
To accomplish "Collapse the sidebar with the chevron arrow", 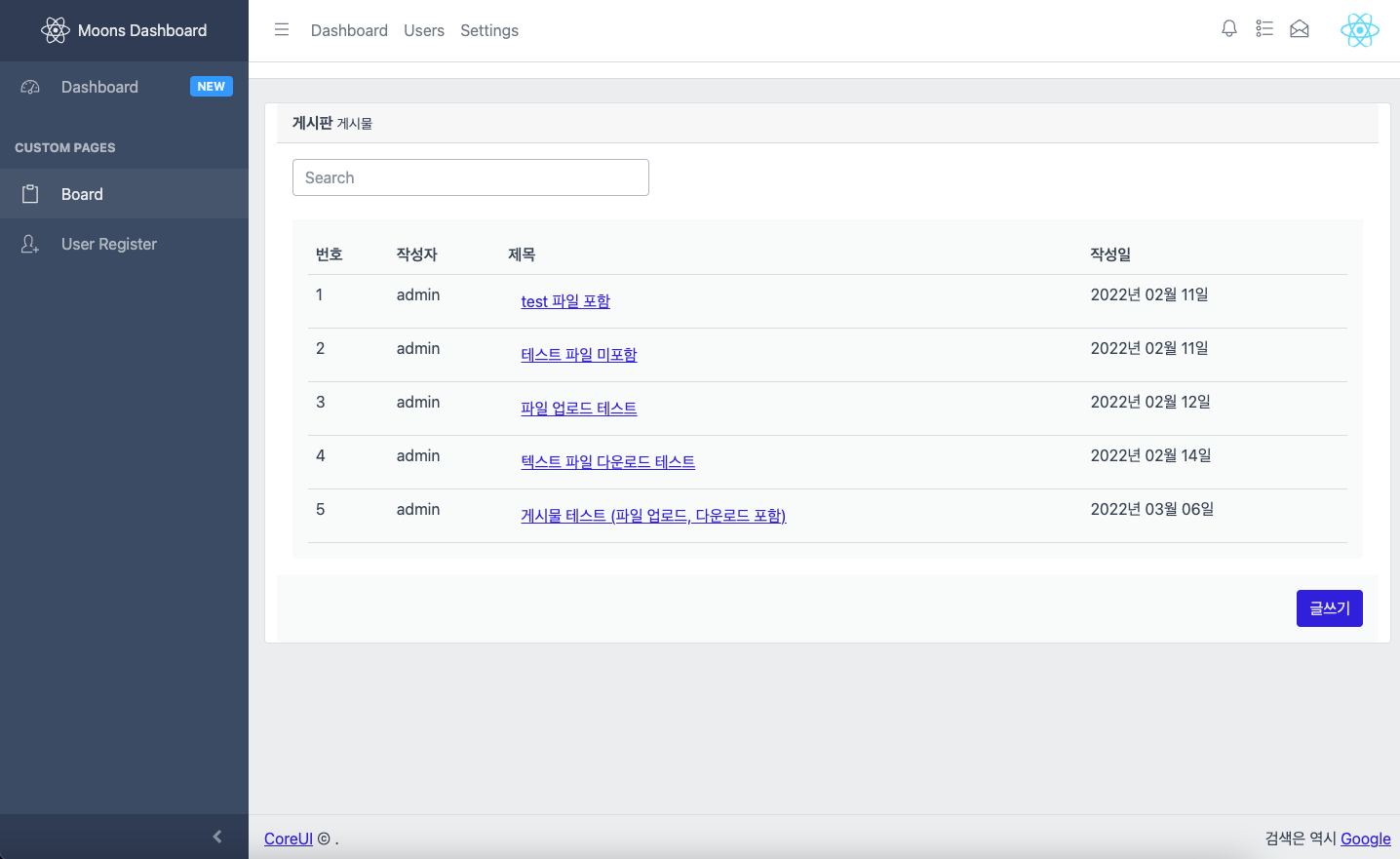I will pos(217,836).
